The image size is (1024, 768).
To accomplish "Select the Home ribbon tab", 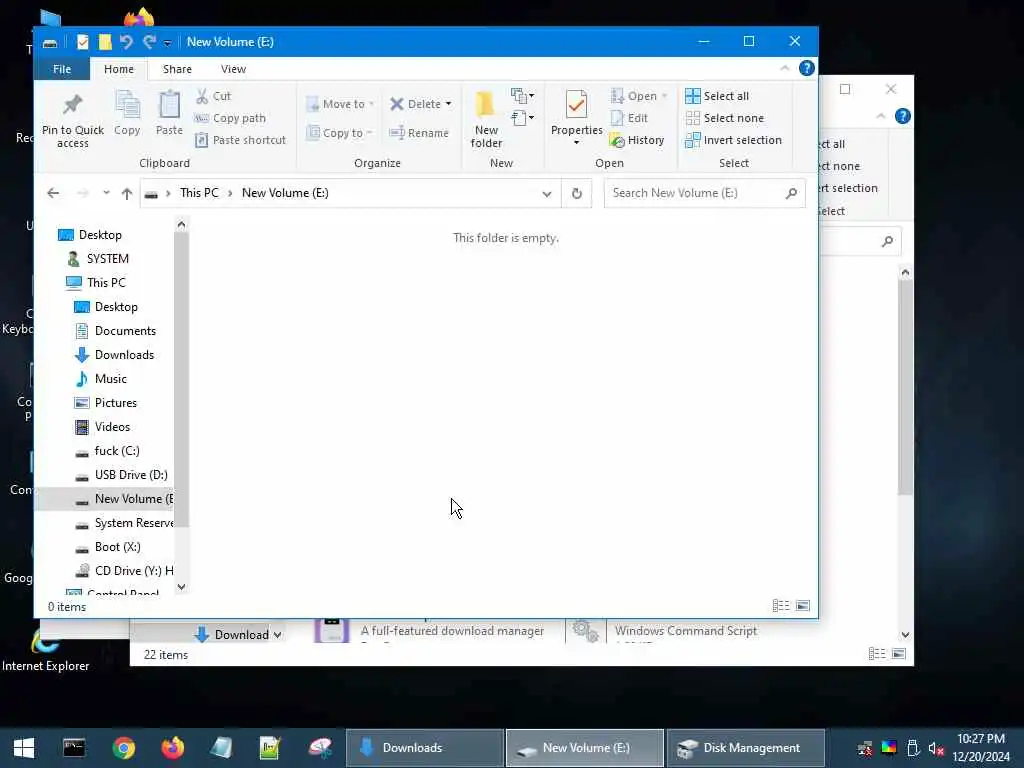I will [x=118, y=69].
